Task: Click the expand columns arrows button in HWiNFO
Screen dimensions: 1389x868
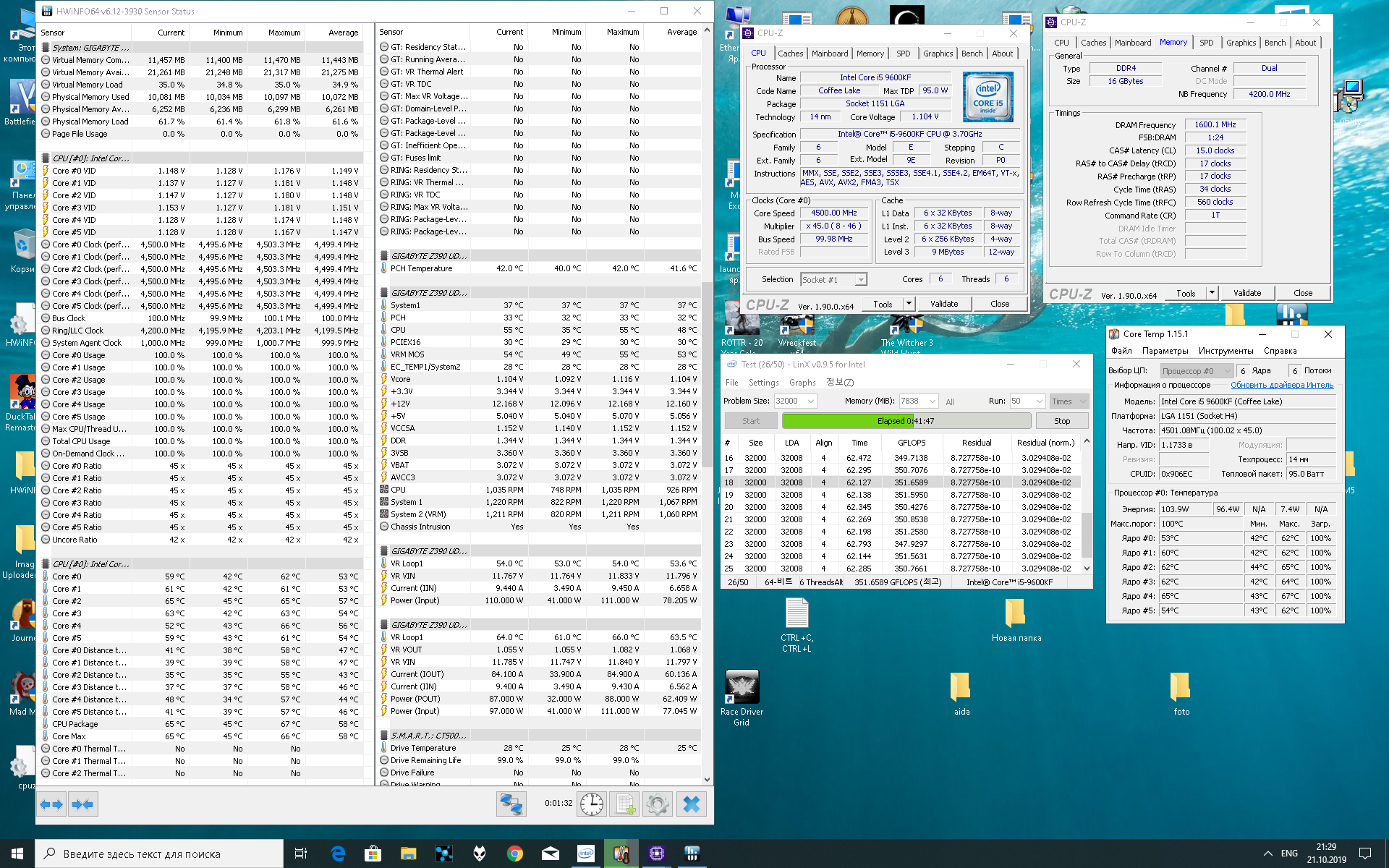Action: 51,804
